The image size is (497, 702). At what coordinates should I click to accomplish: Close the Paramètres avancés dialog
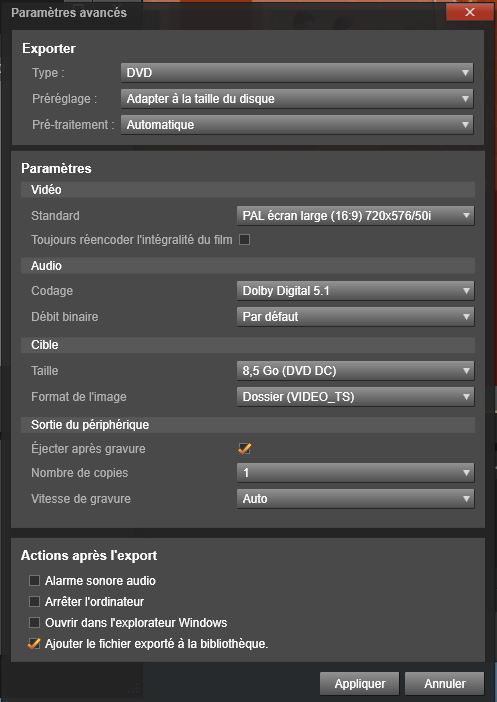[x=470, y=12]
